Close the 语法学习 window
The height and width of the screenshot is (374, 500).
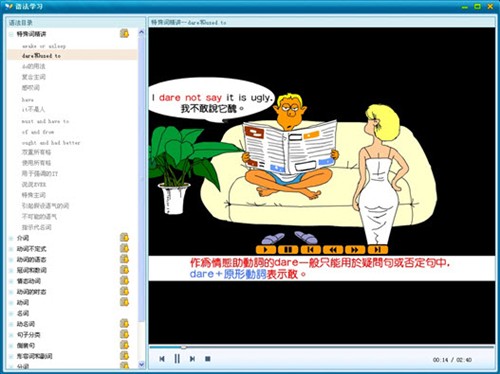click(490, 6)
